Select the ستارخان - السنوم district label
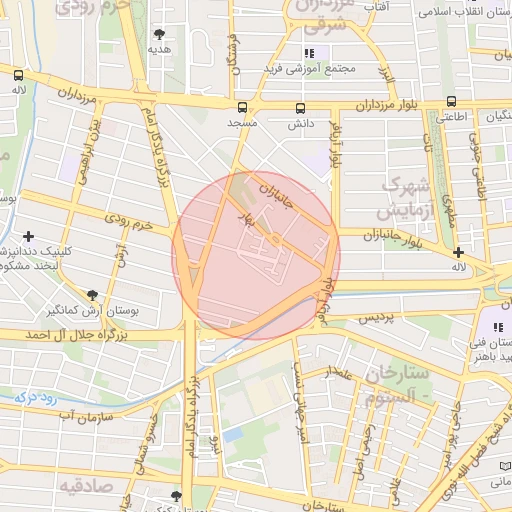Image resolution: width=512 pixels, height=512 pixels. (397, 385)
